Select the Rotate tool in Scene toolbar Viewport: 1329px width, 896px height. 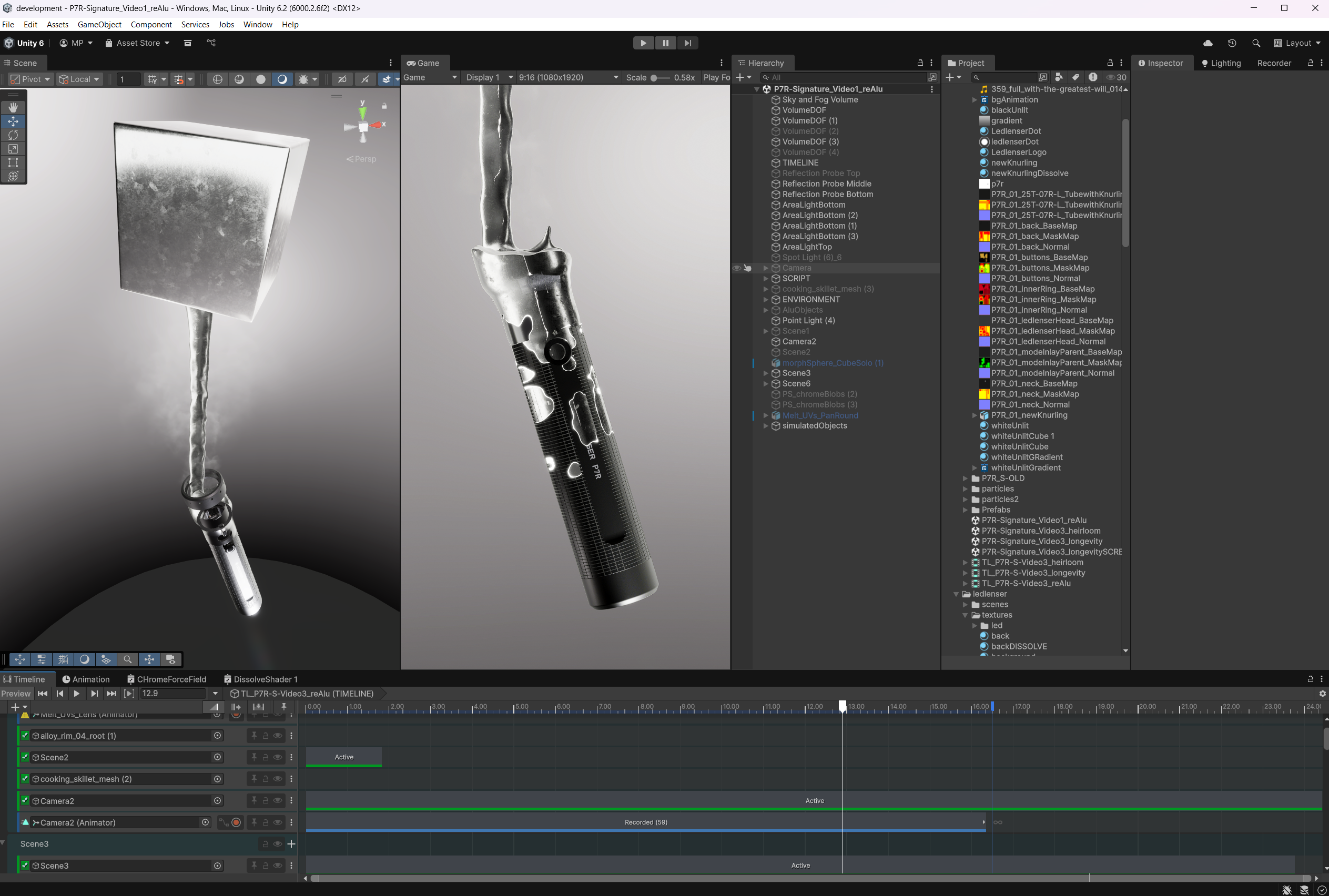pos(13,135)
